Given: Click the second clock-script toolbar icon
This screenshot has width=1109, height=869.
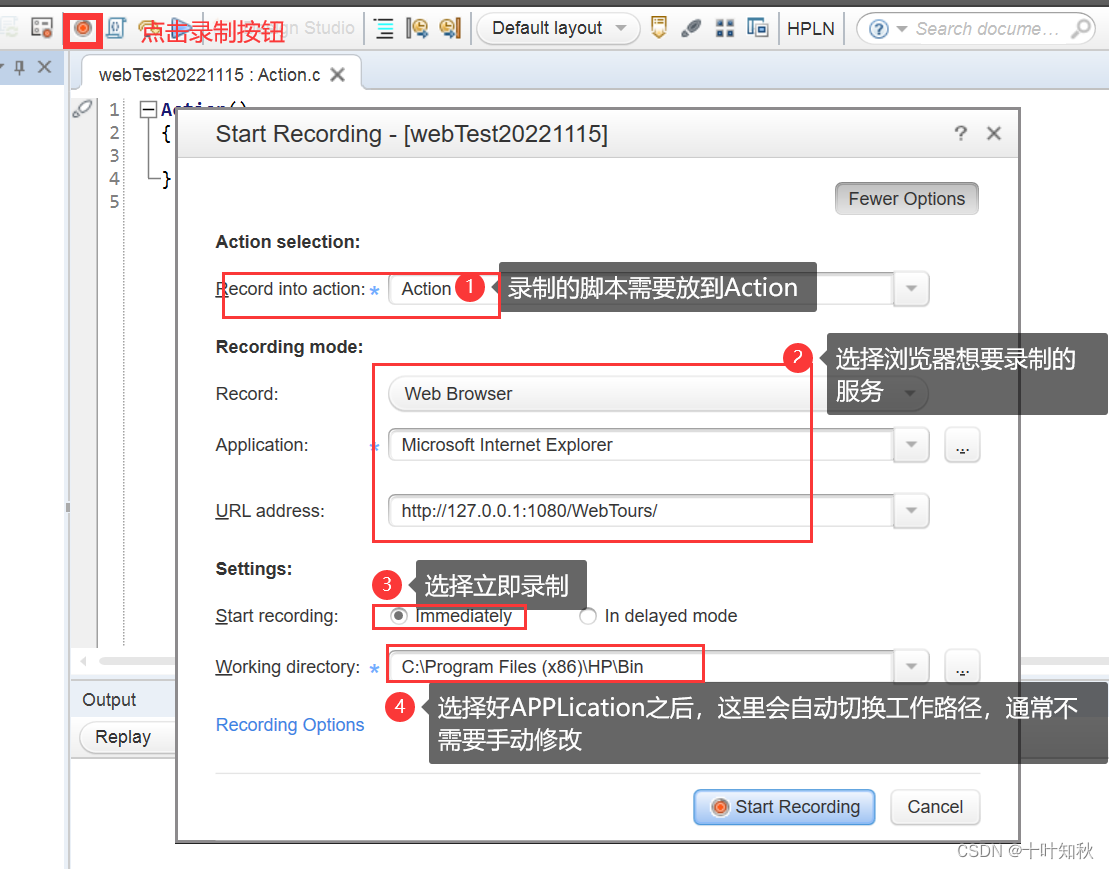Looking at the screenshot, I should 451,28.
